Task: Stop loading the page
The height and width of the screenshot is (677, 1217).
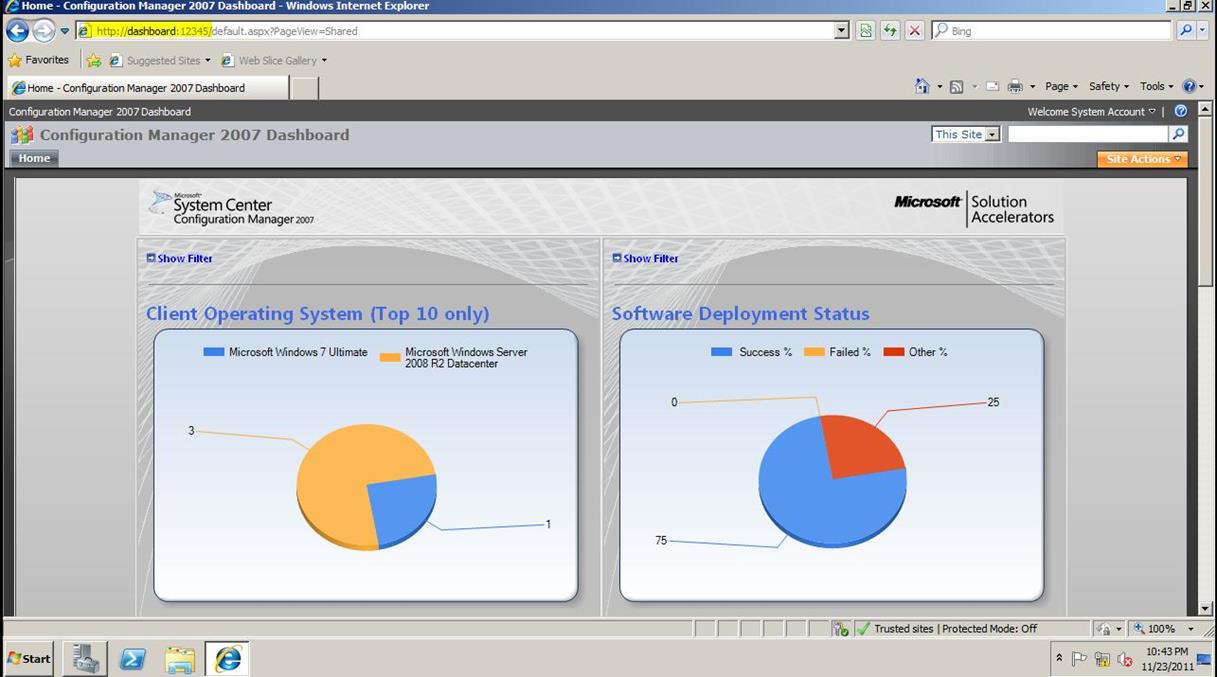Action: point(914,31)
